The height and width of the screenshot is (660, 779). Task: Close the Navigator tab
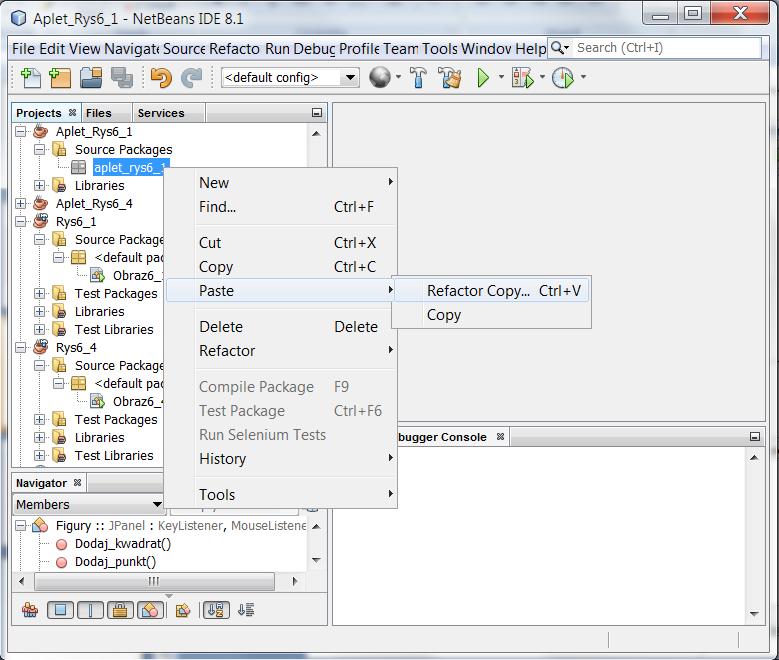pos(77,482)
